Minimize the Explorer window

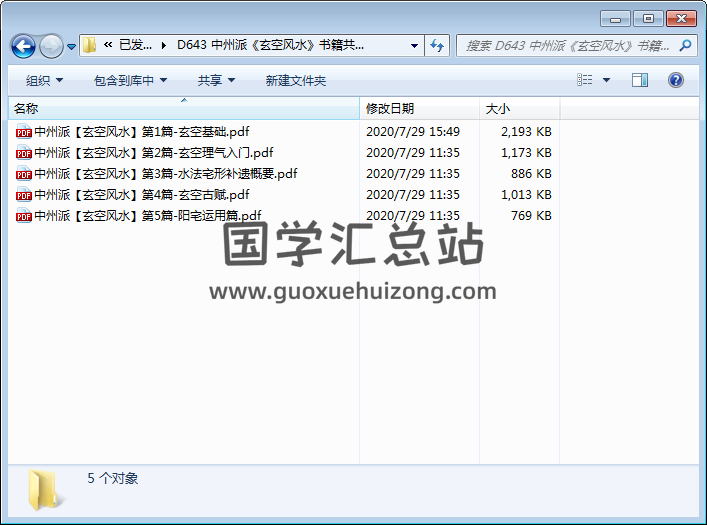[x=615, y=19]
